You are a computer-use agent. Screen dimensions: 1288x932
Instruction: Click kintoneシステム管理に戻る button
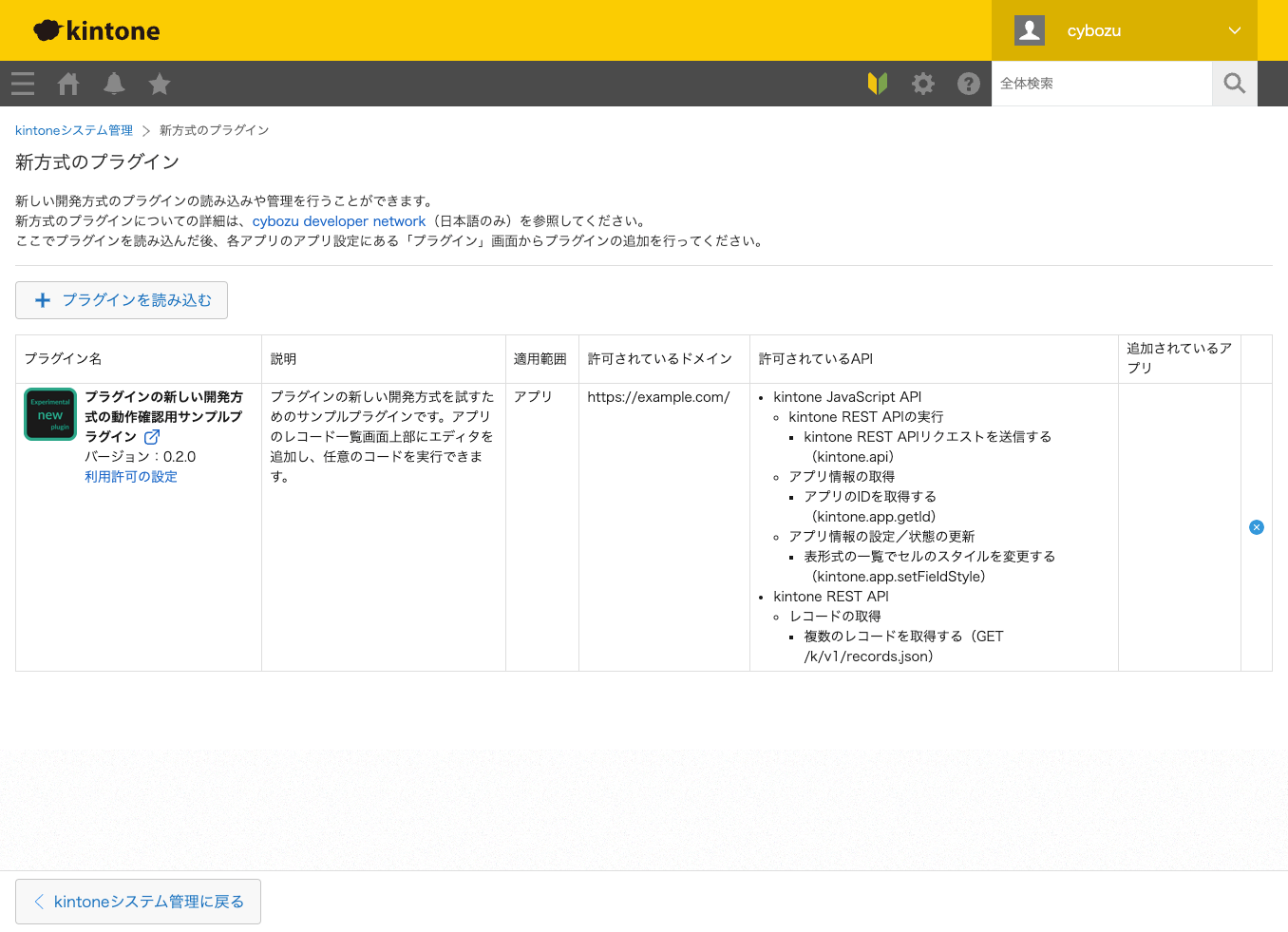pos(138,902)
